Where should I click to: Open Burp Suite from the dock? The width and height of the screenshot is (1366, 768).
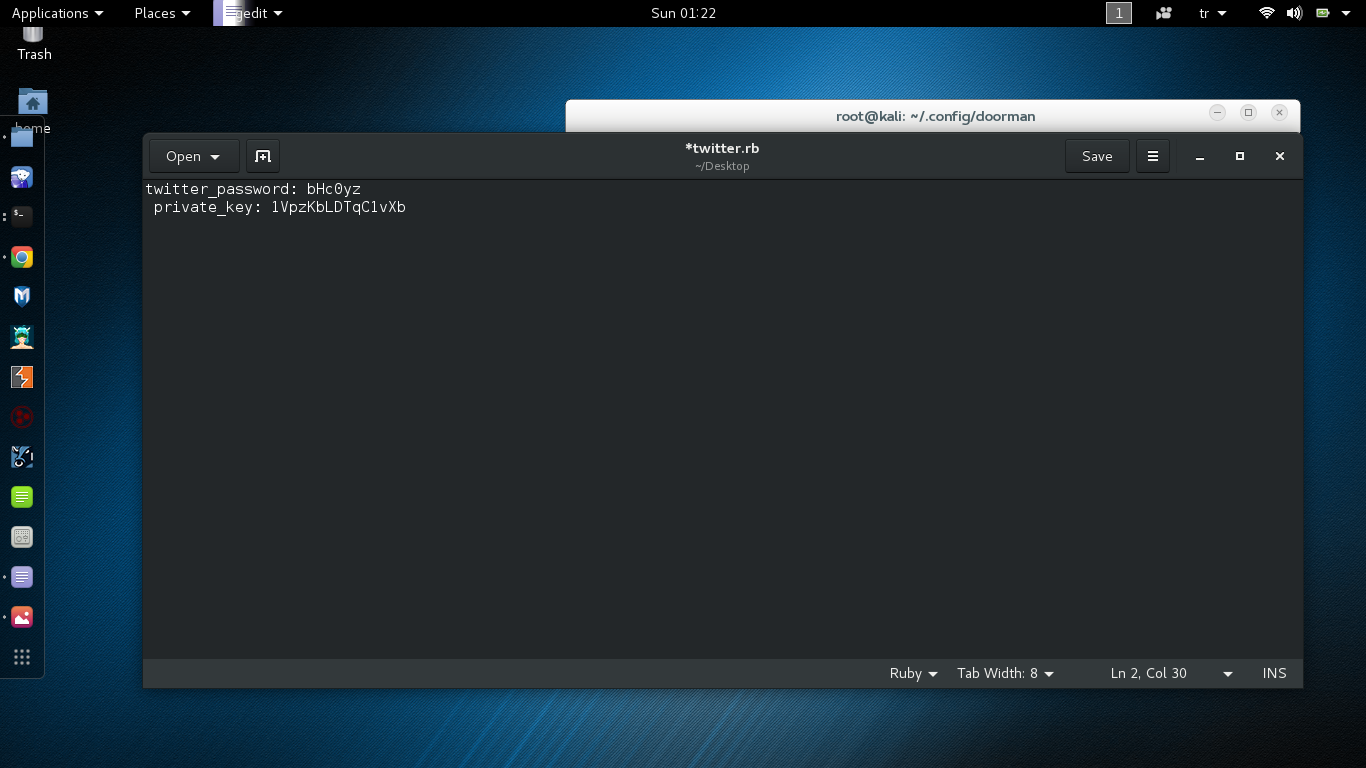[x=22, y=377]
